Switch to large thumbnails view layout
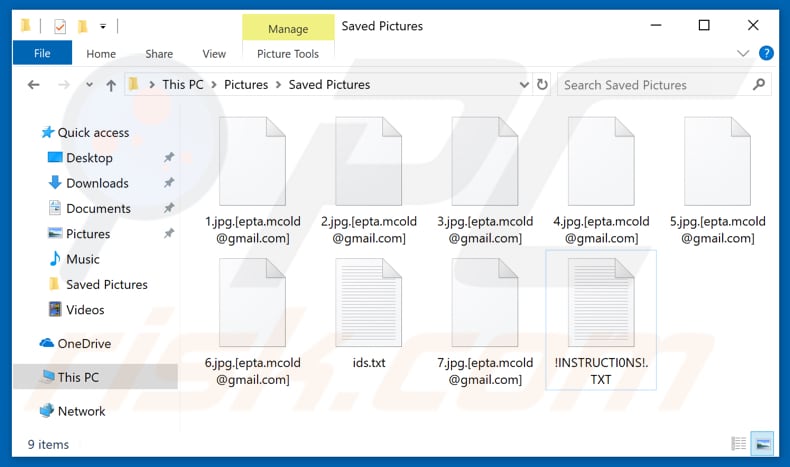790x467 pixels. [762, 444]
